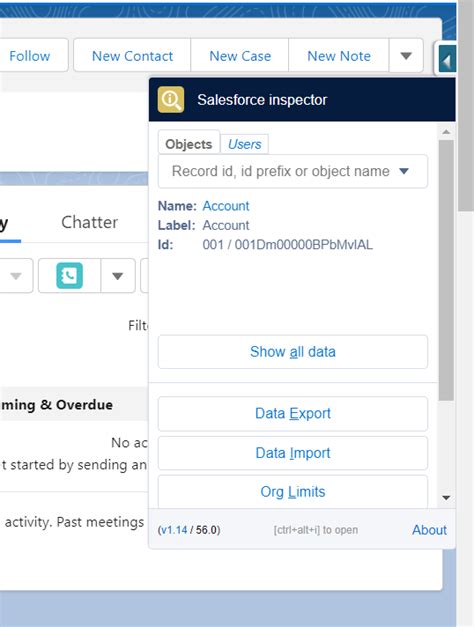Open the more actions dropdown beside New Note
The image size is (474, 627).
[406, 56]
